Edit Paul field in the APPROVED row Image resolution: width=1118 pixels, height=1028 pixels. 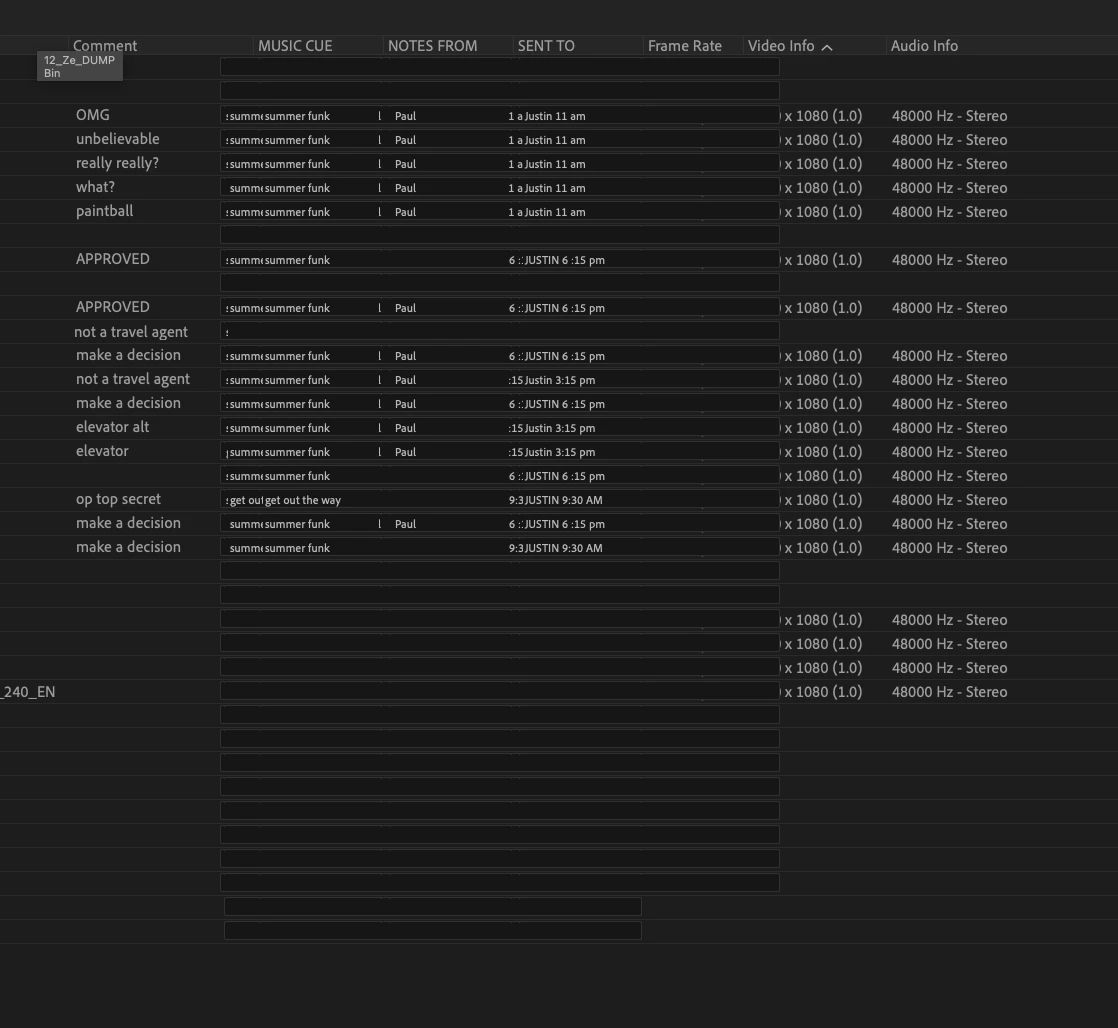point(406,308)
